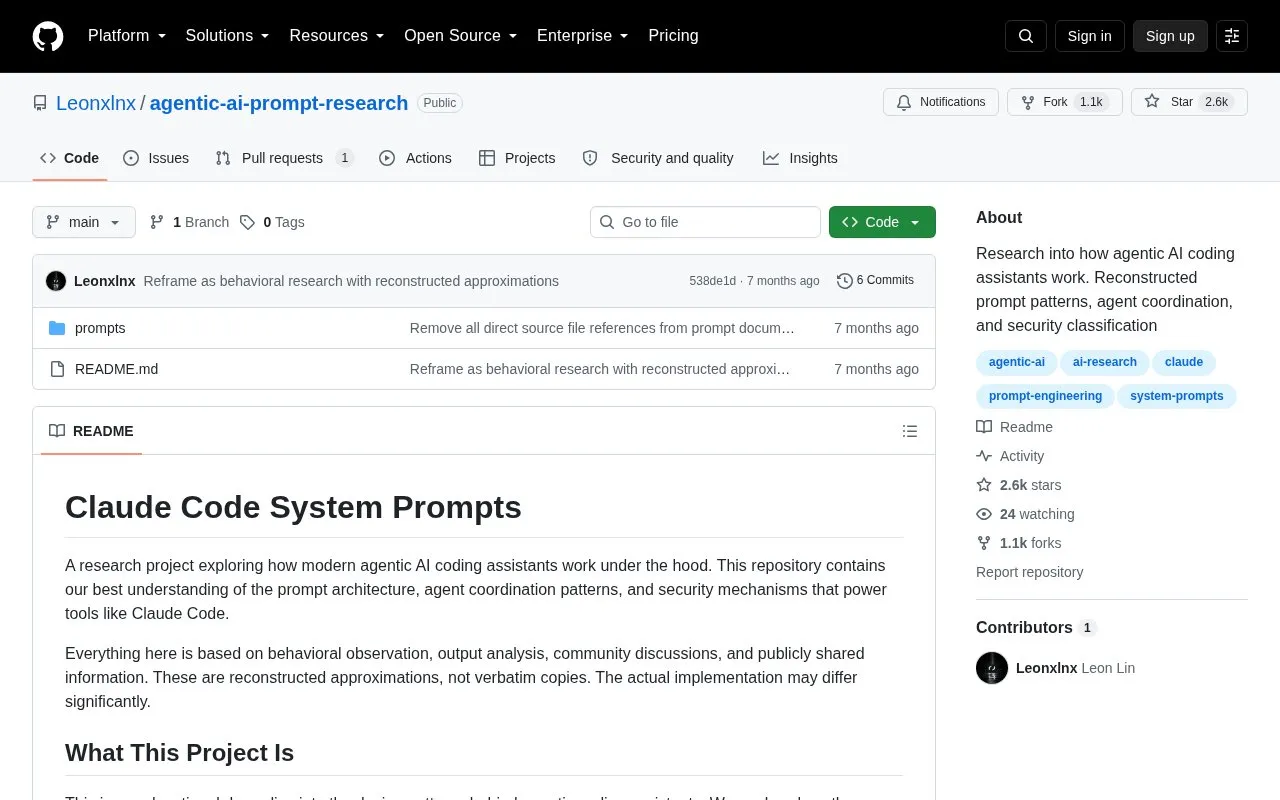Open the README.md file
Screen dimensions: 1280x800
click(116, 369)
